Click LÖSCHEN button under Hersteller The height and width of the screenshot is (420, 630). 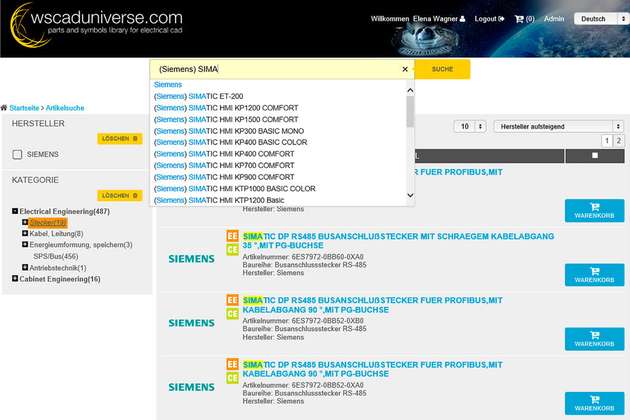(120, 139)
